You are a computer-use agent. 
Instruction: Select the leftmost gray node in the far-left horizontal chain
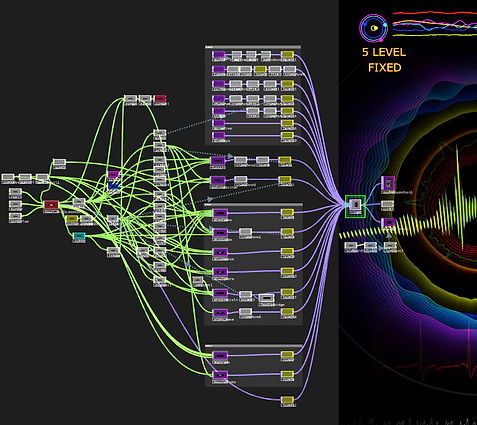click(x=8, y=177)
